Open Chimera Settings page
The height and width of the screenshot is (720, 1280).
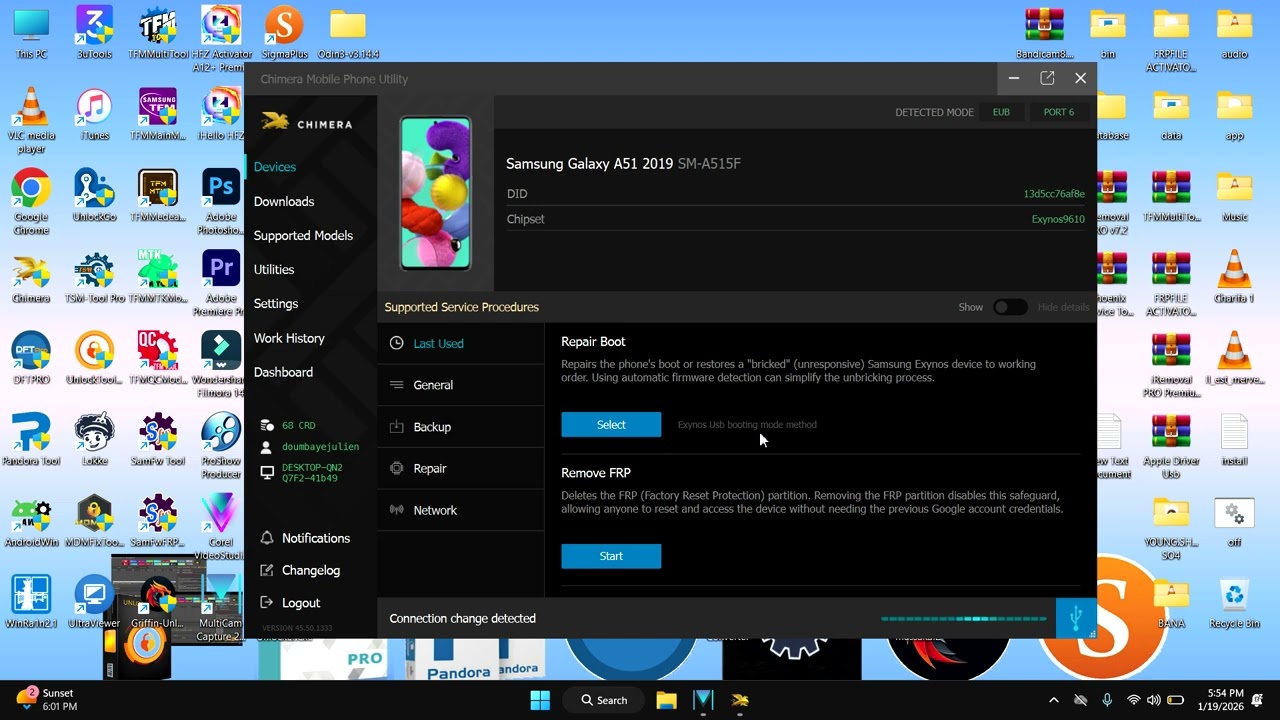(x=276, y=303)
